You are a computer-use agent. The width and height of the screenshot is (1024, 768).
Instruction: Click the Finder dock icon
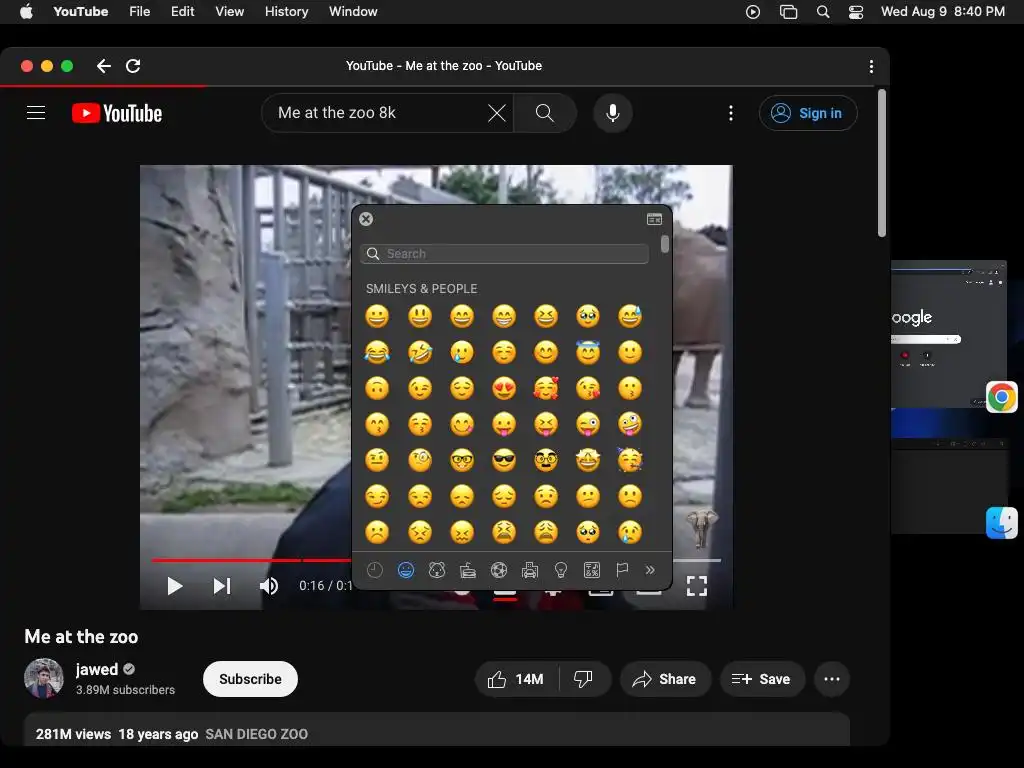[1002, 523]
